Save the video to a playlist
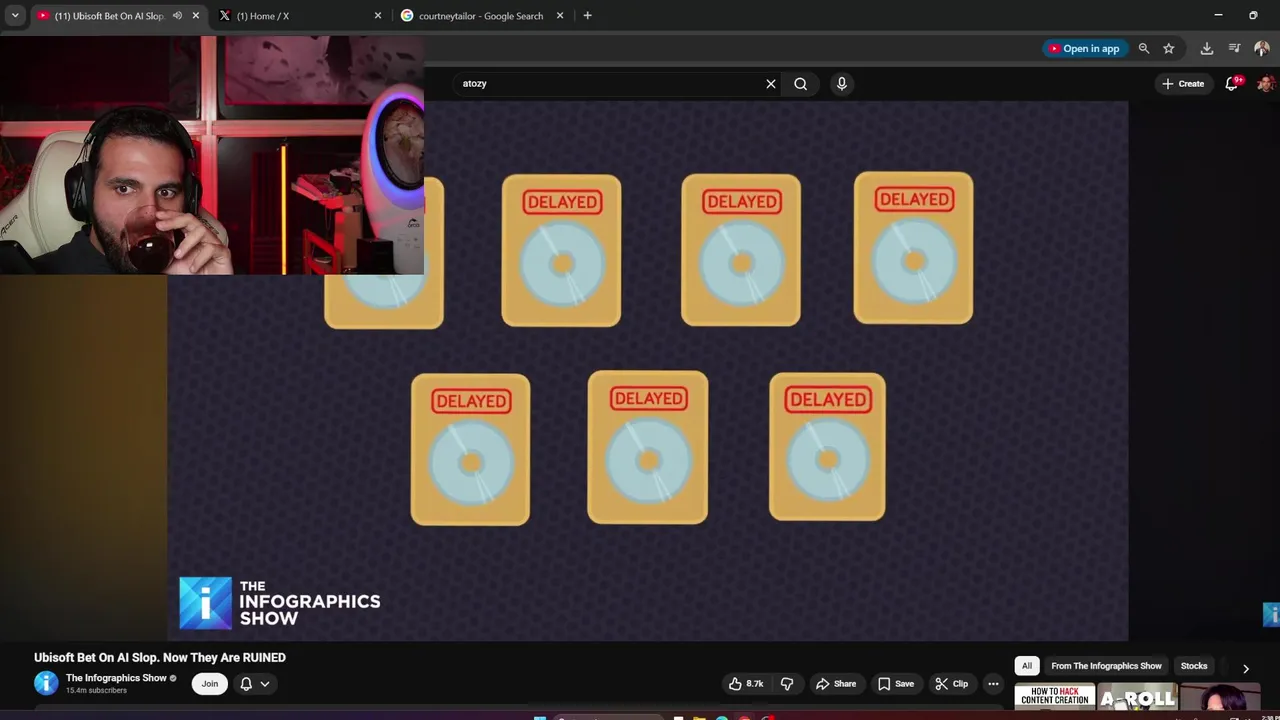 (x=895, y=684)
